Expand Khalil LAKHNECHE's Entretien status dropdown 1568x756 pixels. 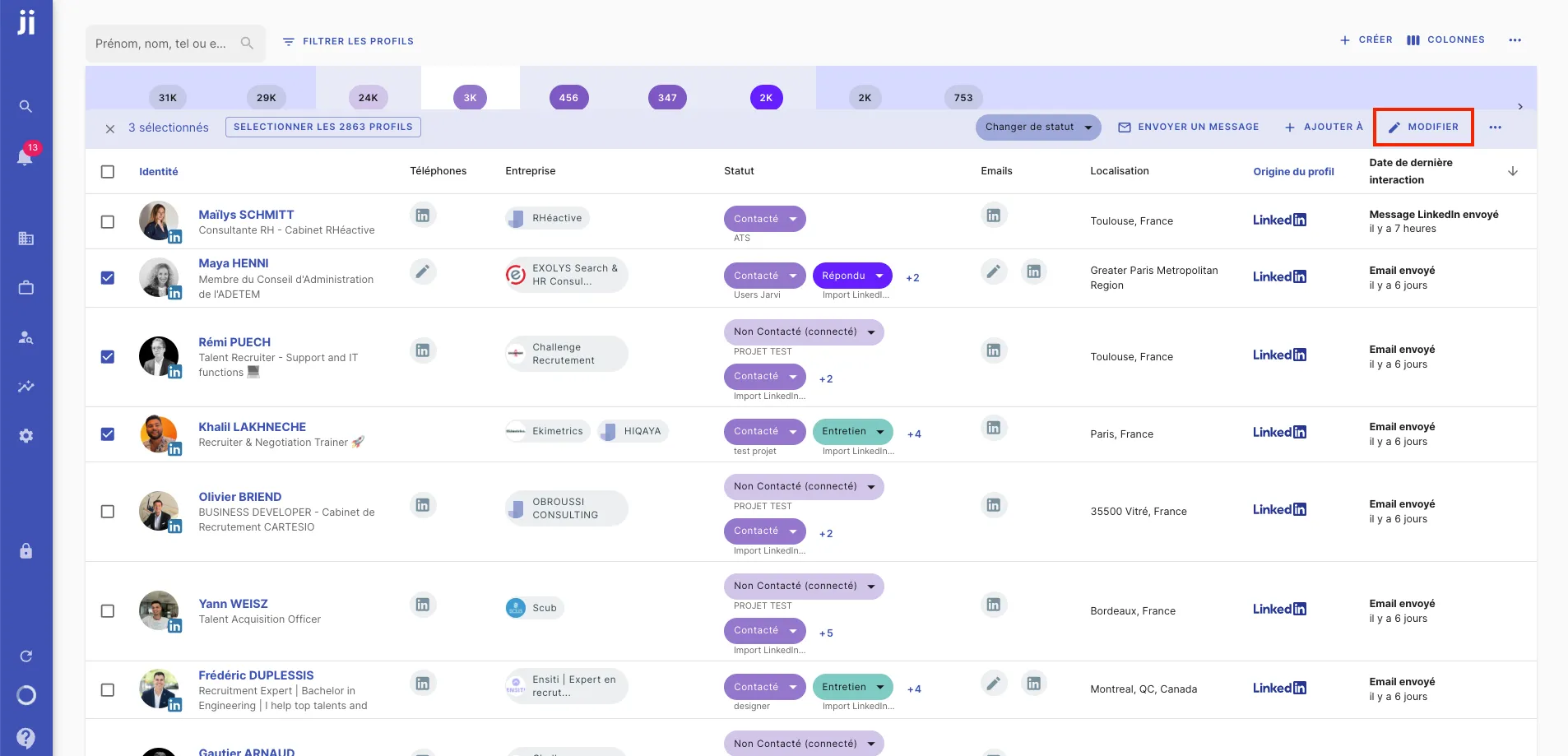[x=879, y=430]
